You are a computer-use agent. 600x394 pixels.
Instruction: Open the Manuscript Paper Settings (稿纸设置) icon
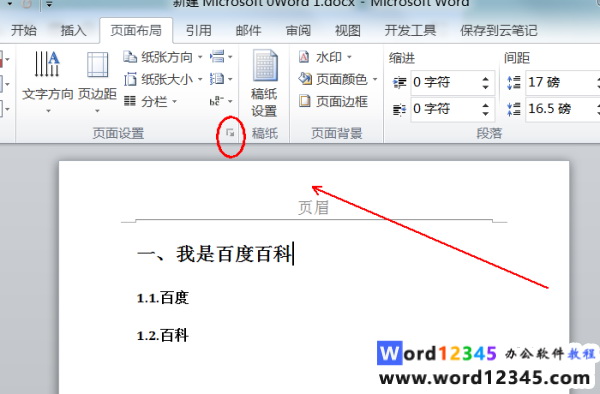pos(264,83)
